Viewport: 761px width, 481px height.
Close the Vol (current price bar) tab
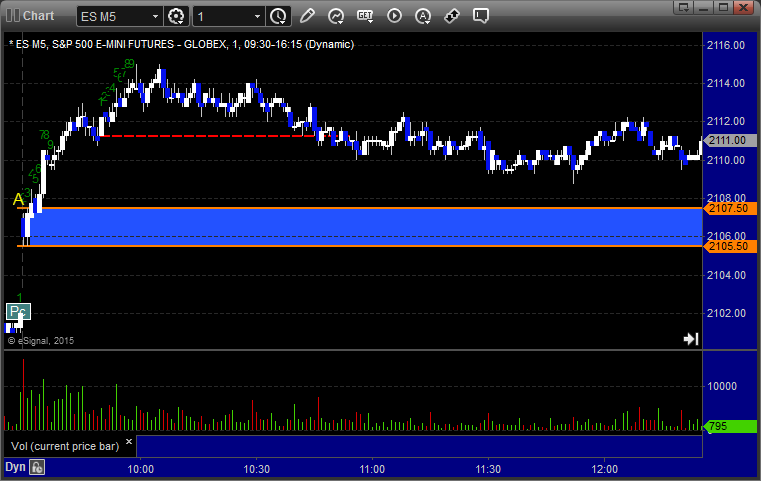coord(129,440)
